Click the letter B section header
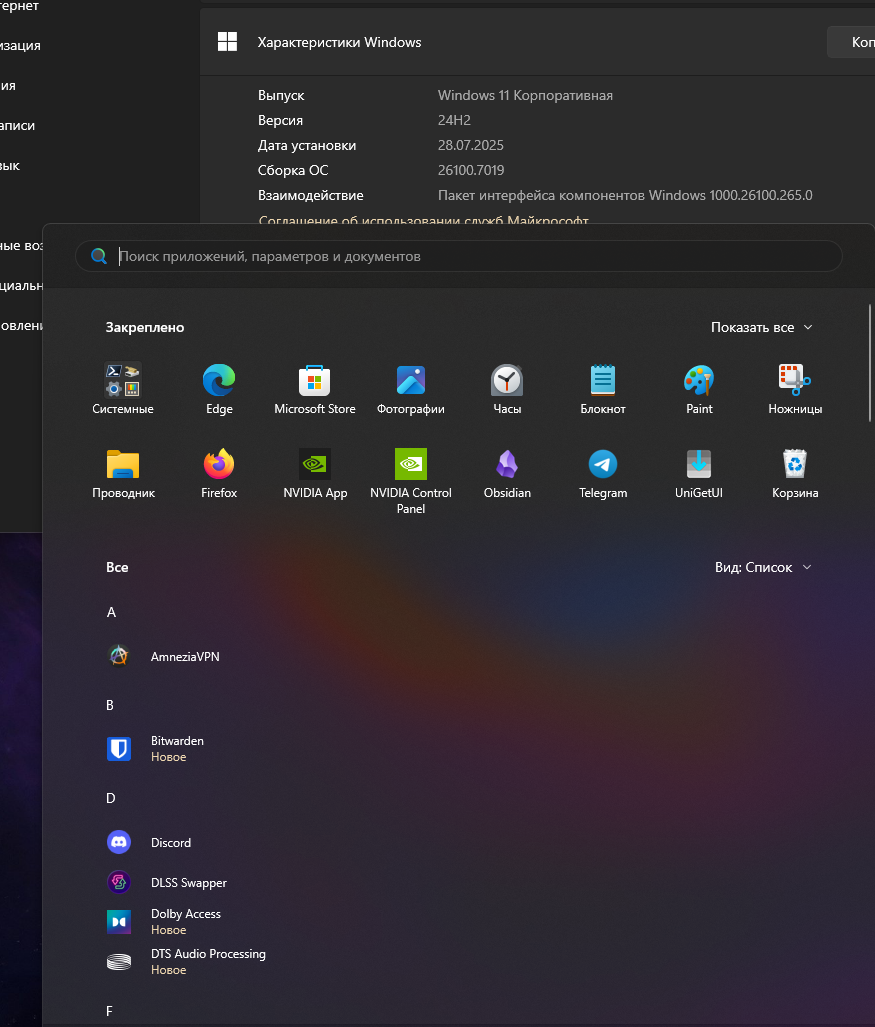The image size is (875, 1027). (110, 705)
